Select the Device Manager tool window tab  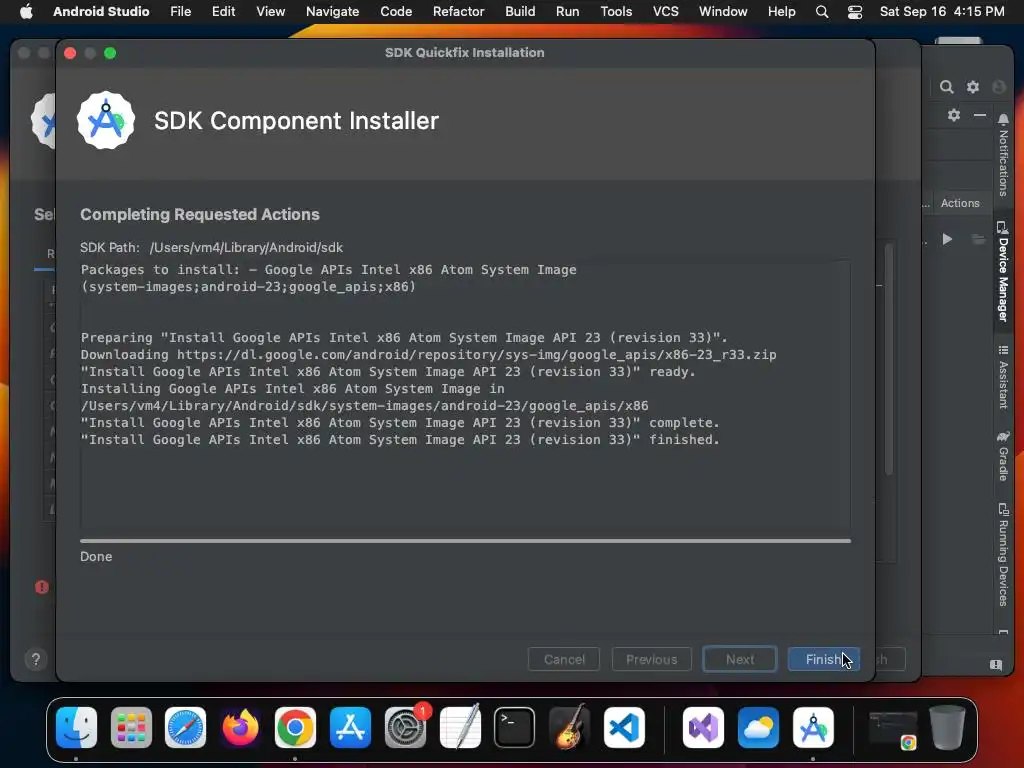(1003, 271)
